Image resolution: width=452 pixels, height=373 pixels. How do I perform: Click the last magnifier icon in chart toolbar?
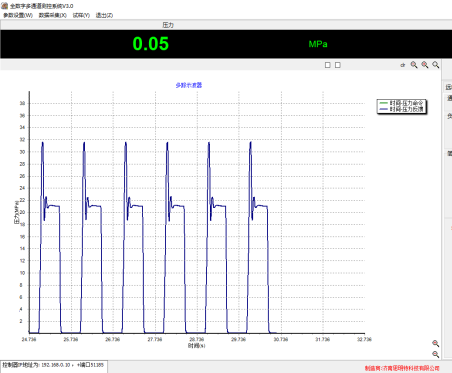436,65
